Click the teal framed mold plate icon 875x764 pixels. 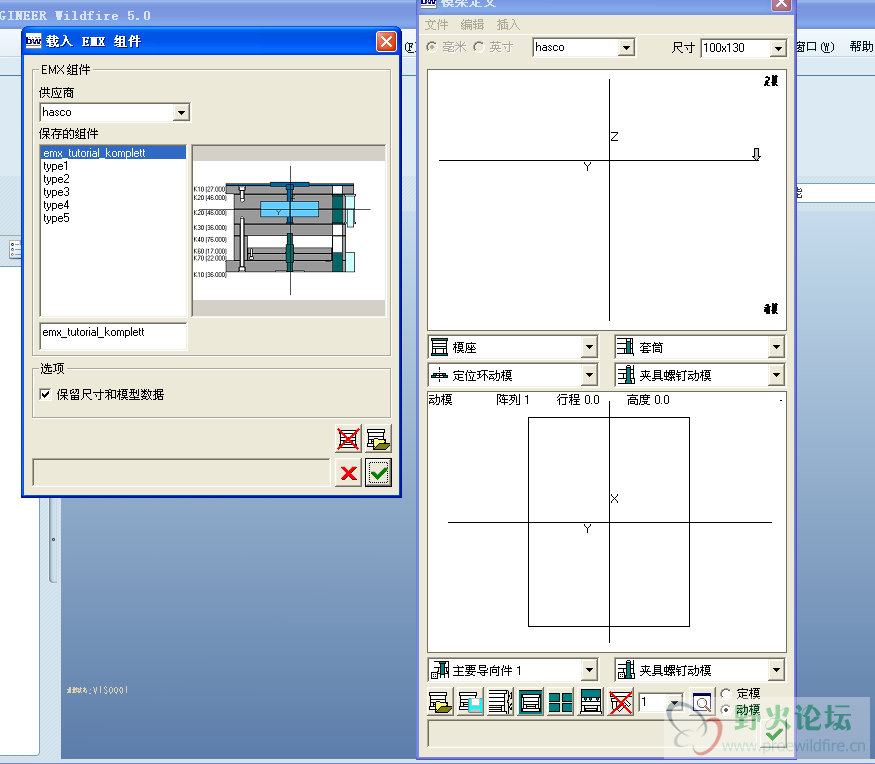click(531, 702)
